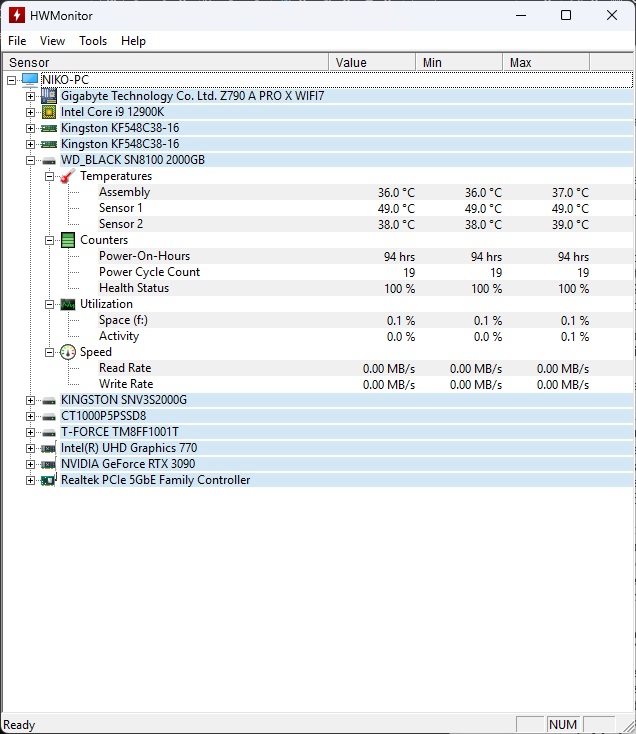Click the 94 hrs Power-On-Hours value

(x=399, y=257)
